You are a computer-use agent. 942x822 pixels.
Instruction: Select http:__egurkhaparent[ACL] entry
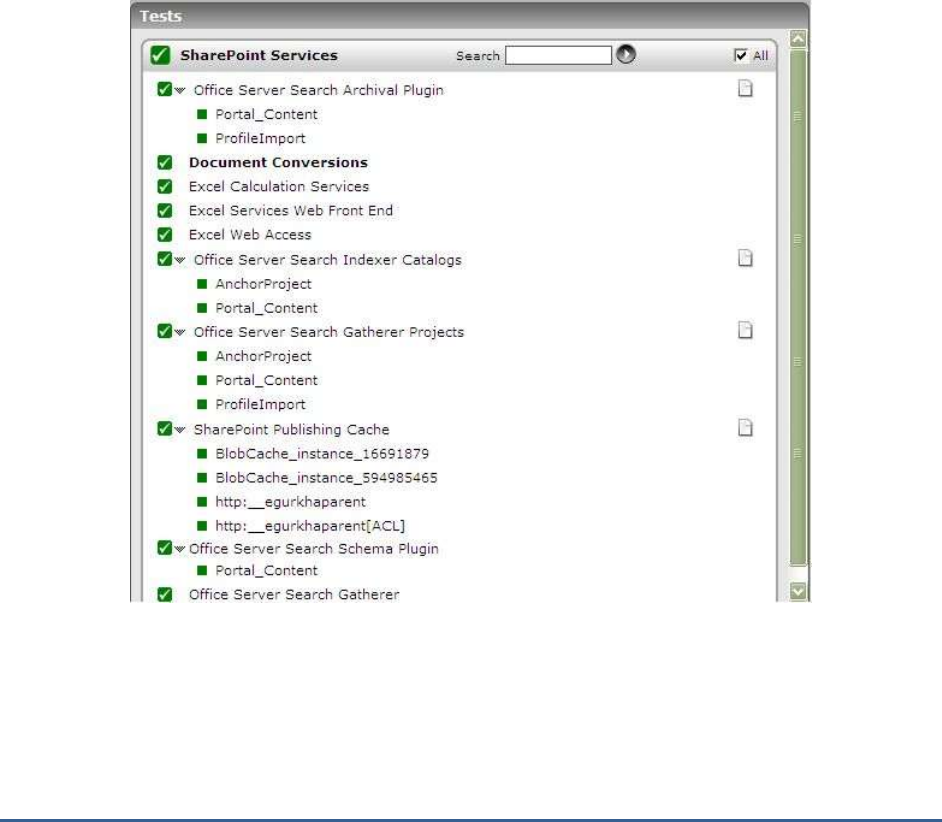(x=310, y=526)
